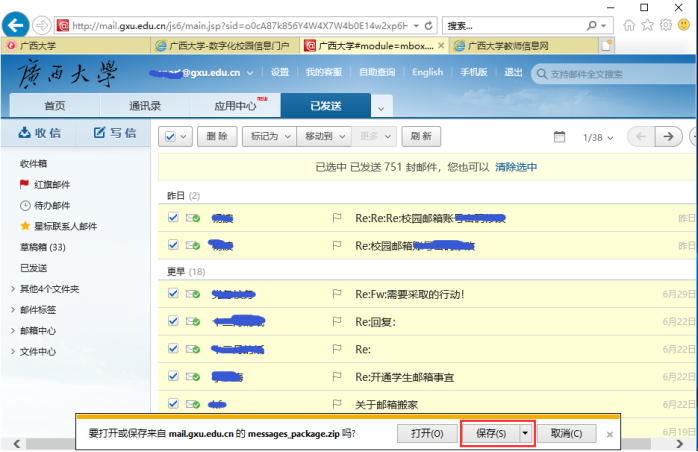Open the browser settings gear icon
The width and height of the screenshot is (698, 452).
(664, 25)
